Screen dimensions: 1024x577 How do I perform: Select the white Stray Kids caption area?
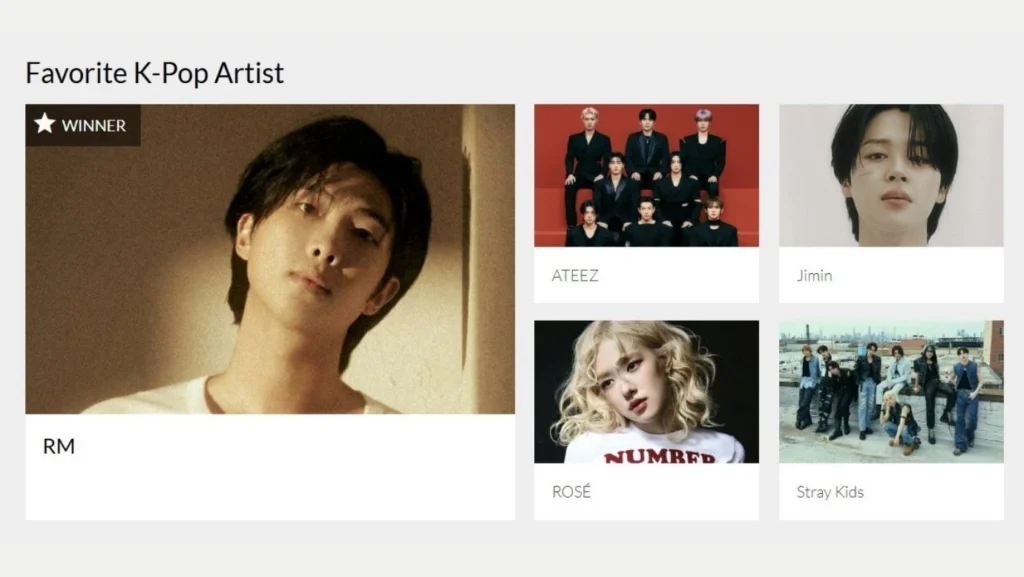(891, 491)
